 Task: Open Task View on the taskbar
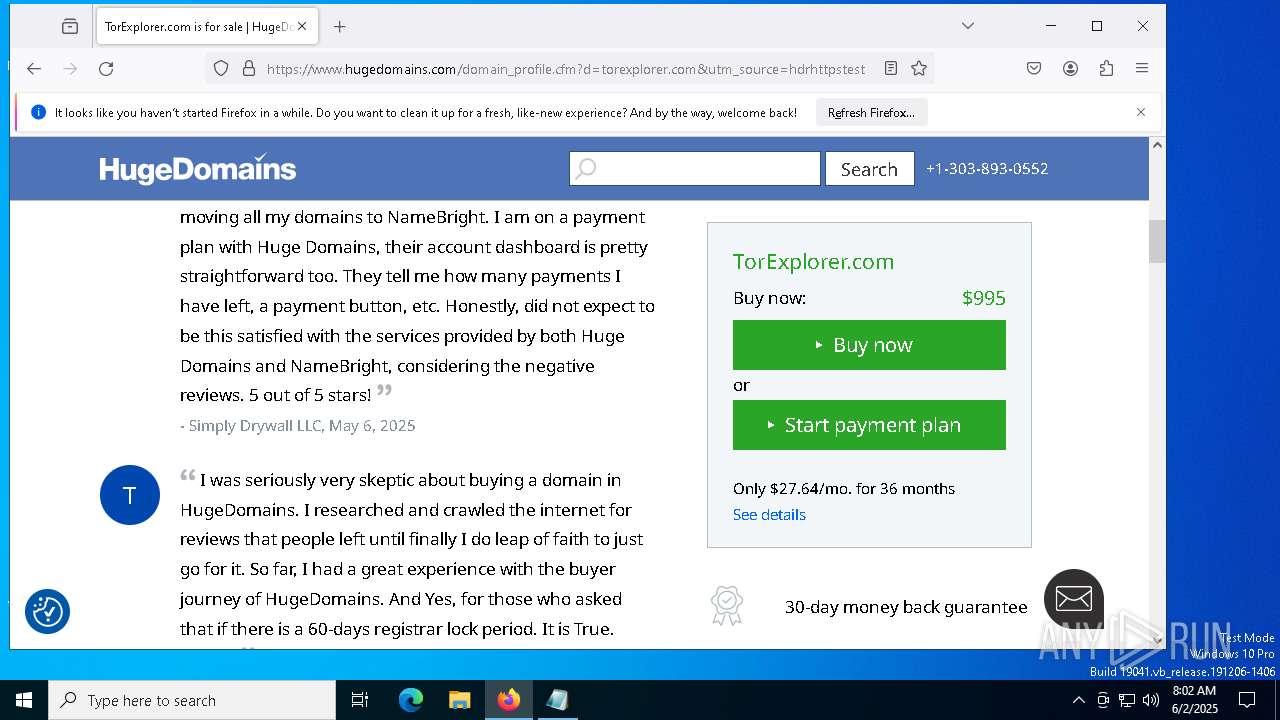point(360,700)
